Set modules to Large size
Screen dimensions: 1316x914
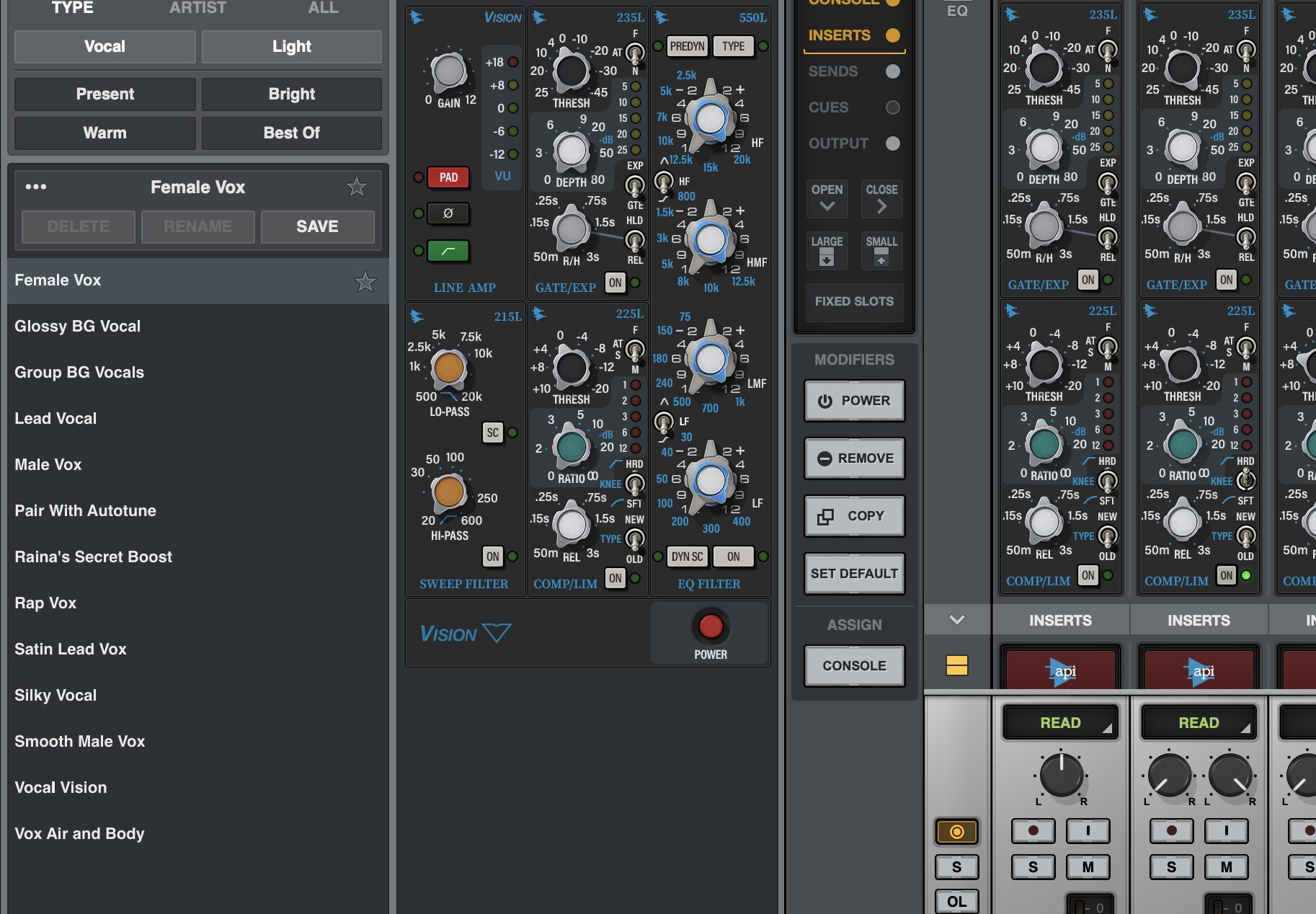coord(827,250)
